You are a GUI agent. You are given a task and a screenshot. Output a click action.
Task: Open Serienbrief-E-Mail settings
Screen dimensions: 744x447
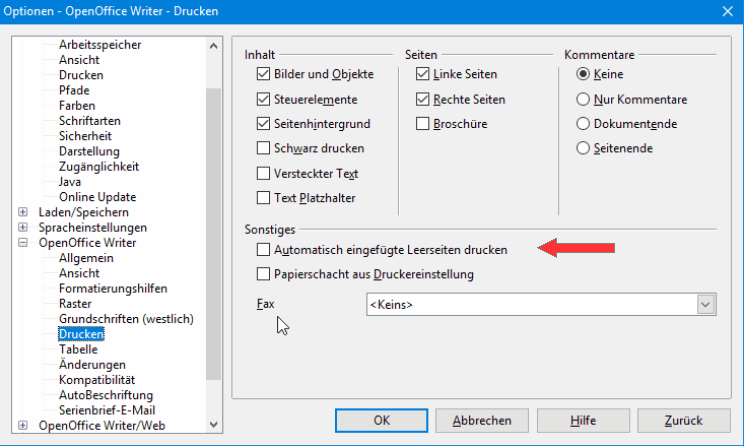107,410
